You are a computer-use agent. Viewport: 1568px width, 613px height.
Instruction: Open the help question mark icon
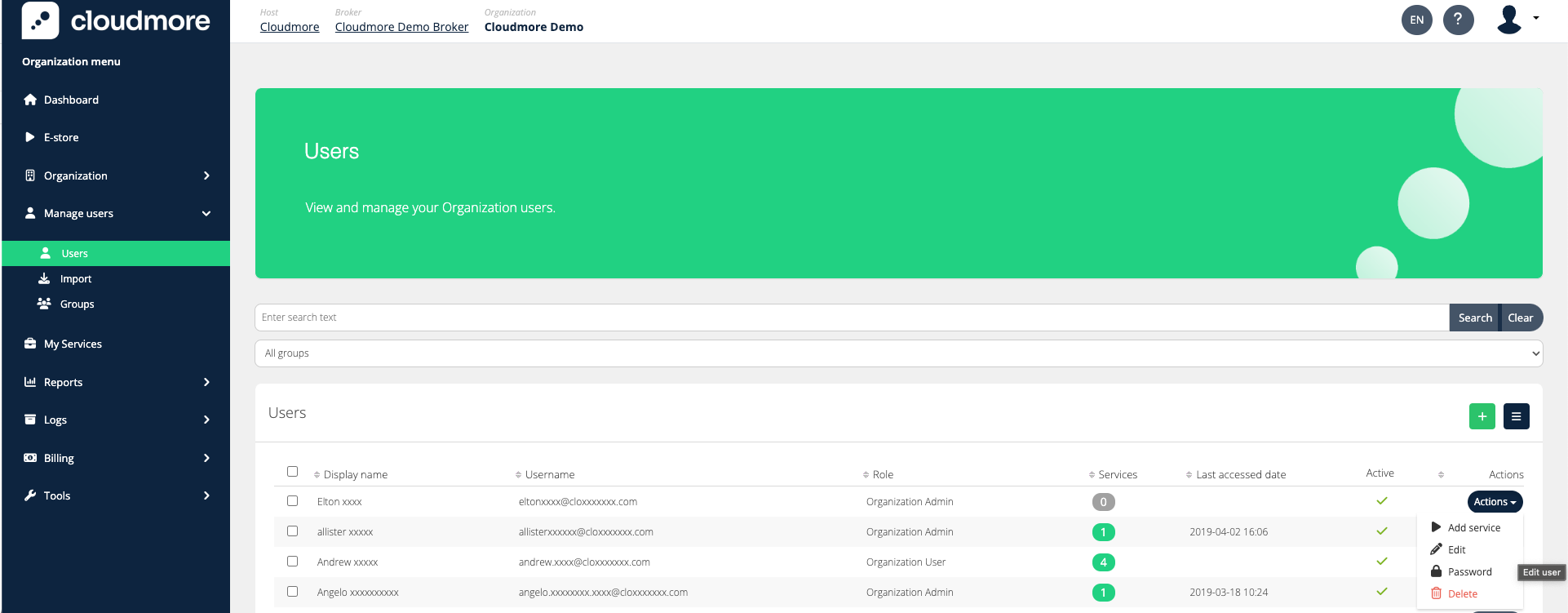(x=1458, y=20)
